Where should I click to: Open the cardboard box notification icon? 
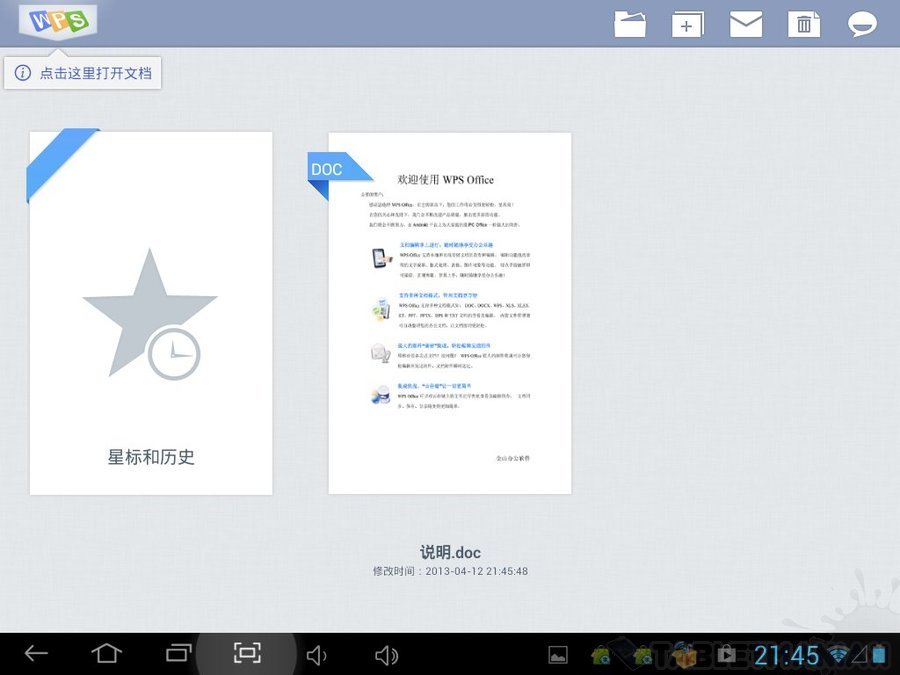[684, 654]
